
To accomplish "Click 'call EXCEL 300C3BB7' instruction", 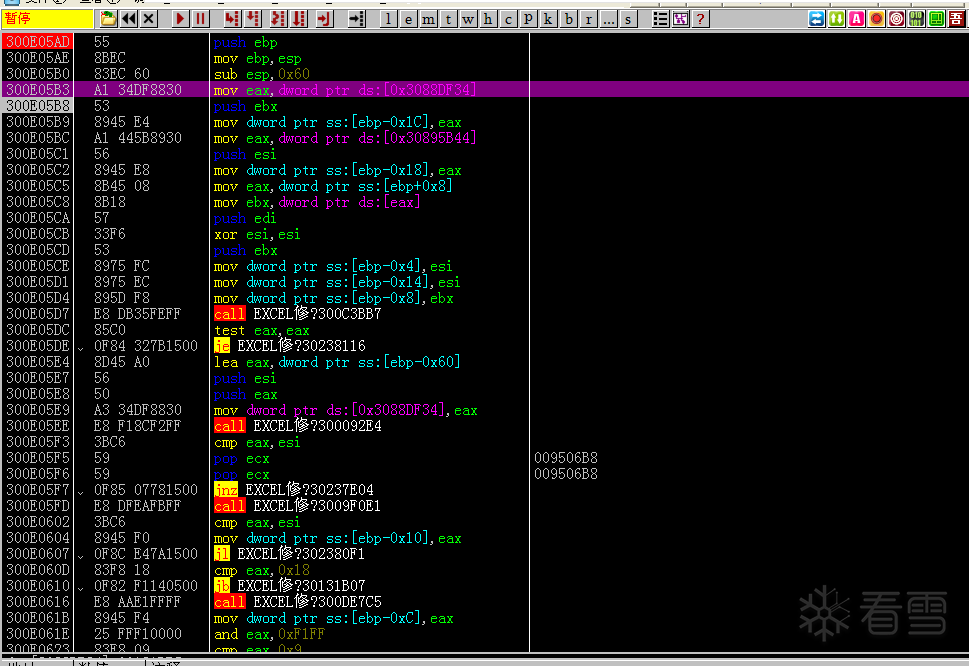I will click(297, 314).
